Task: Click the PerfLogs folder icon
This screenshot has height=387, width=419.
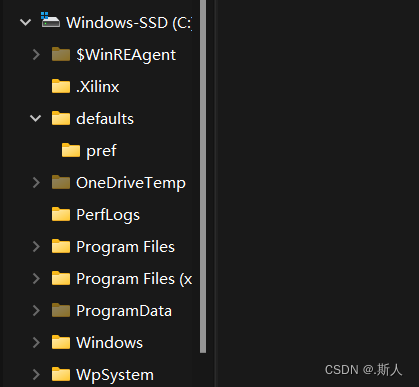Action: [61, 214]
